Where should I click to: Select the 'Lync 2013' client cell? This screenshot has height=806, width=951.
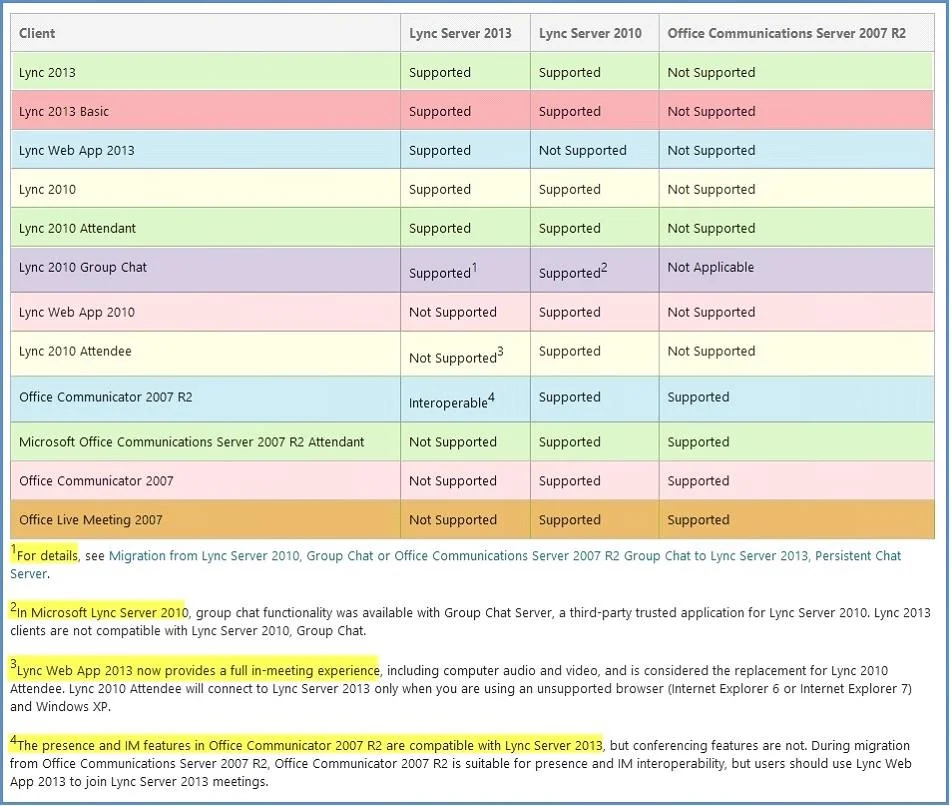coord(205,72)
